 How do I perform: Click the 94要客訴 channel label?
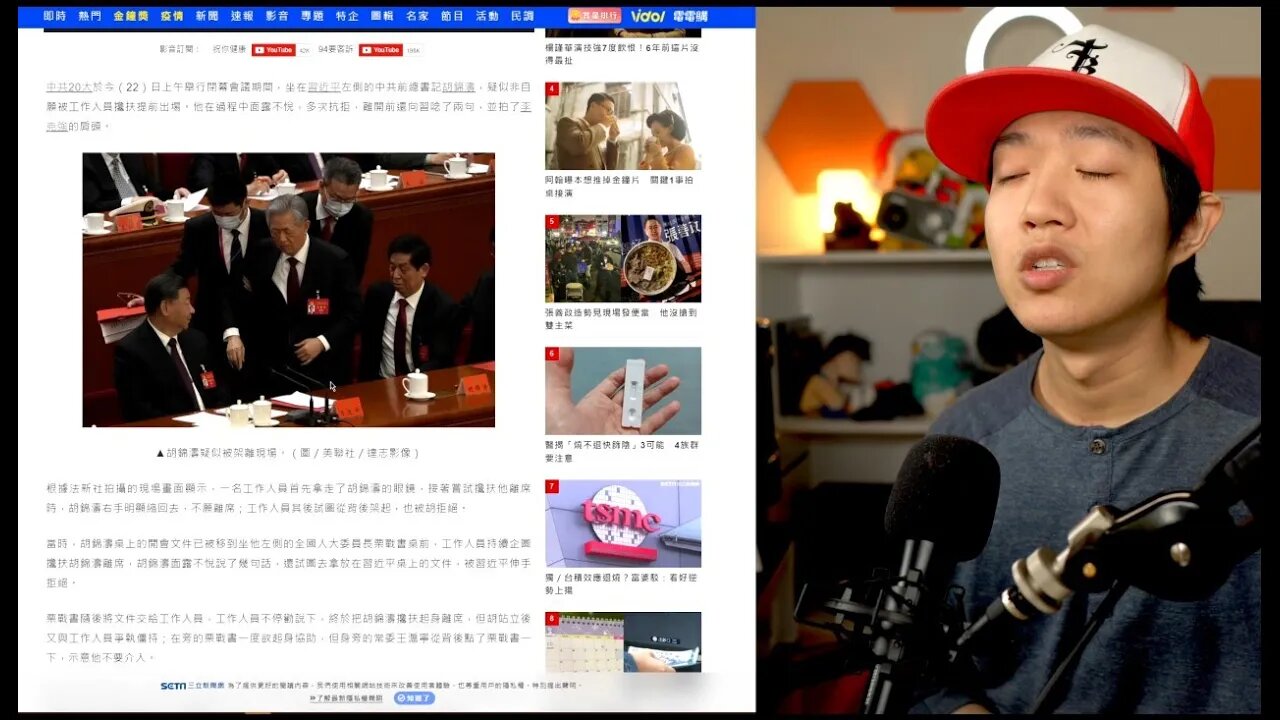(x=336, y=49)
